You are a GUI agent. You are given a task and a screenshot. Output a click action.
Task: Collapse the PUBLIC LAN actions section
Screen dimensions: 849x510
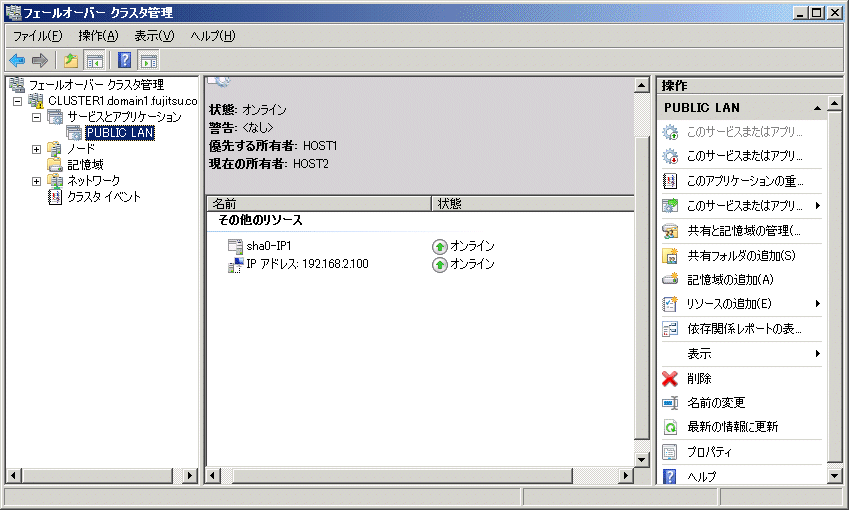tap(817, 108)
